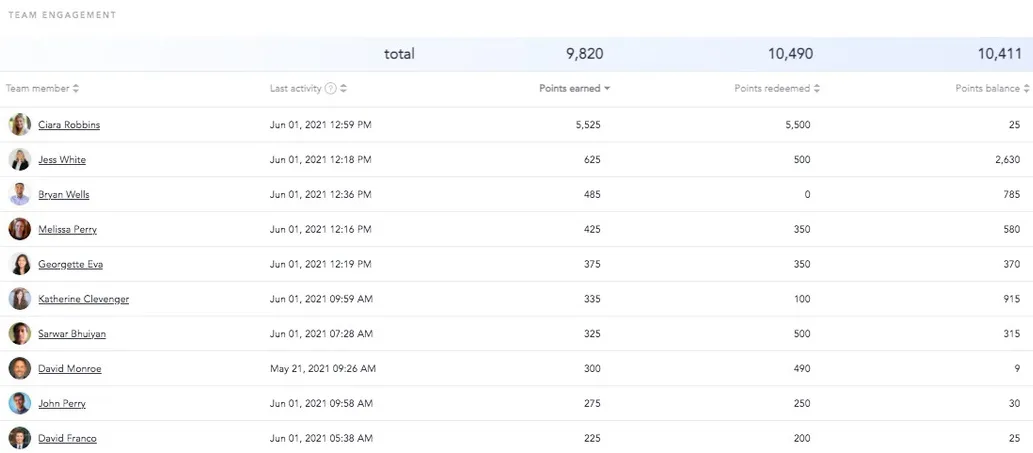Click Bryan Wells' profile avatar

coord(20,195)
